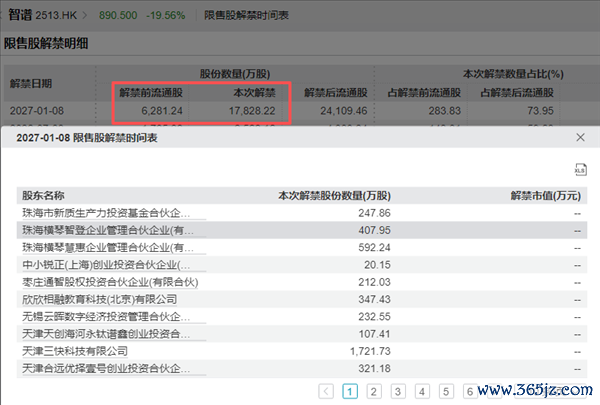Click the 2027-01-08 unlock date row

[x=37, y=111]
